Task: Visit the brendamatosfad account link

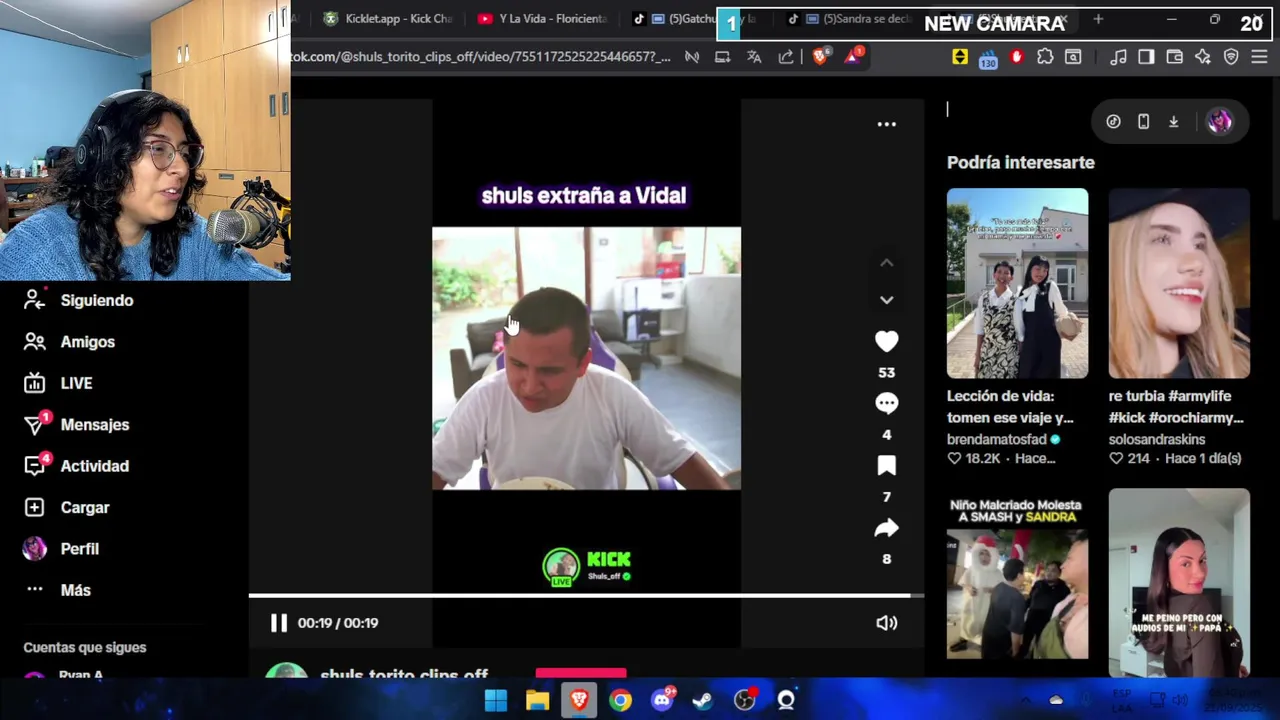Action: click(x=997, y=439)
